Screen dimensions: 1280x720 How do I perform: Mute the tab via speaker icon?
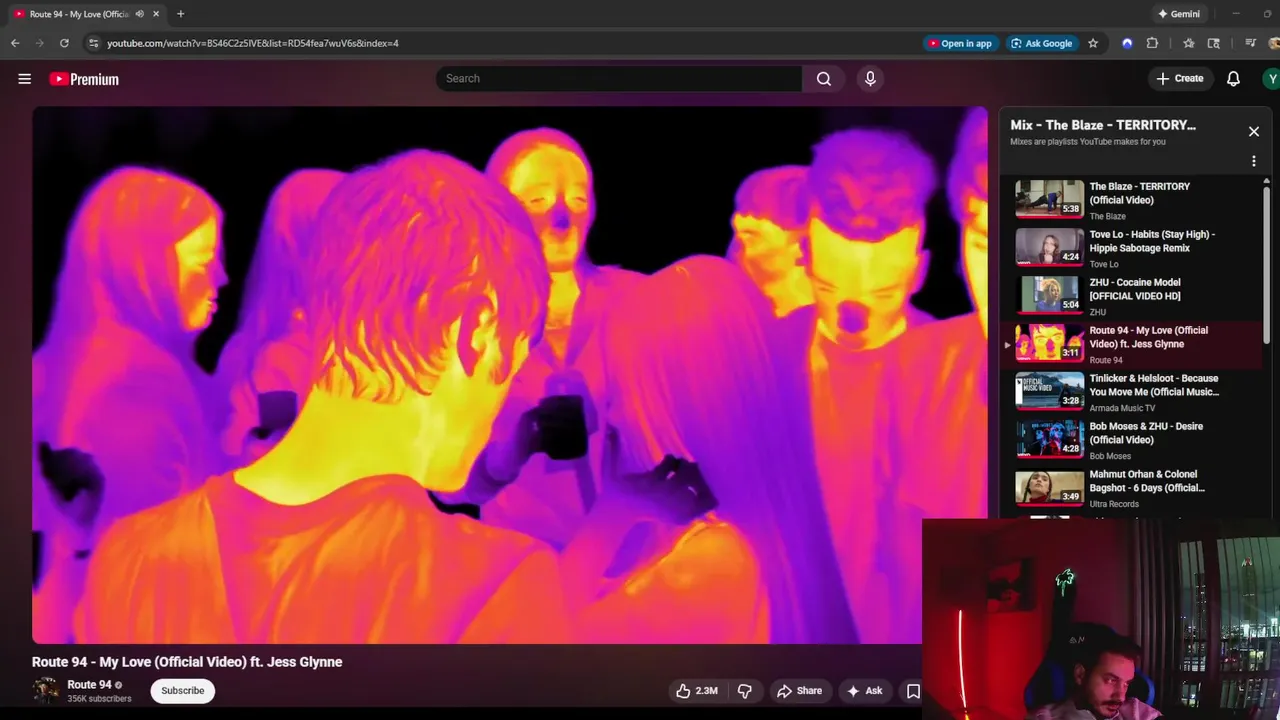click(139, 14)
